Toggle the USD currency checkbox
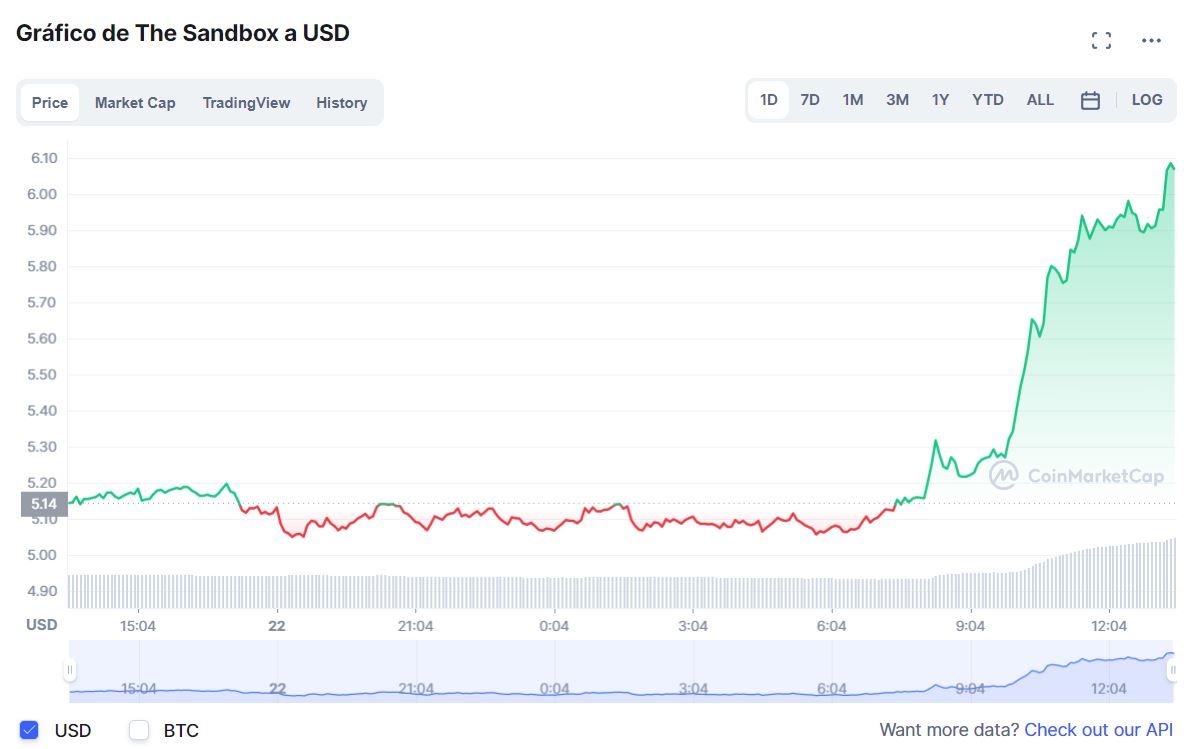This screenshot has width=1201, height=749. (29, 730)
